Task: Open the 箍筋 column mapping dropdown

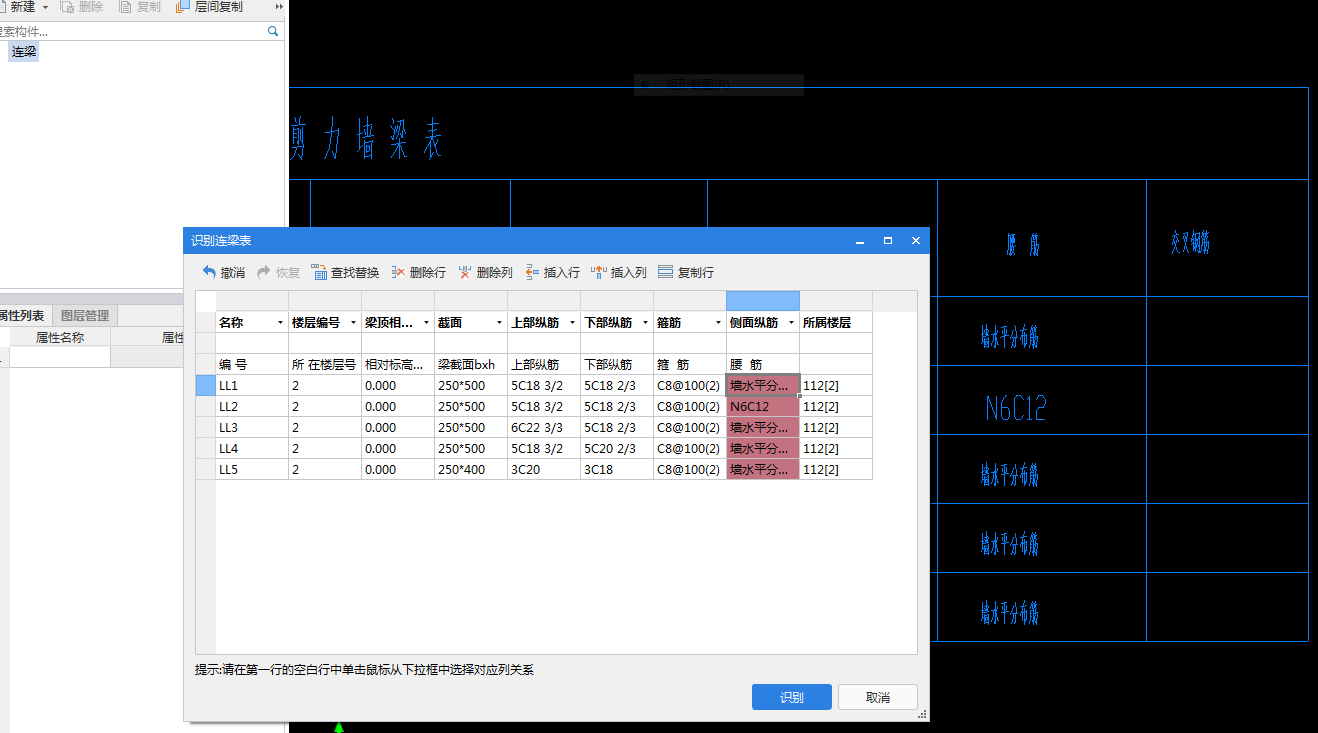Action: (x=718, y=323)
